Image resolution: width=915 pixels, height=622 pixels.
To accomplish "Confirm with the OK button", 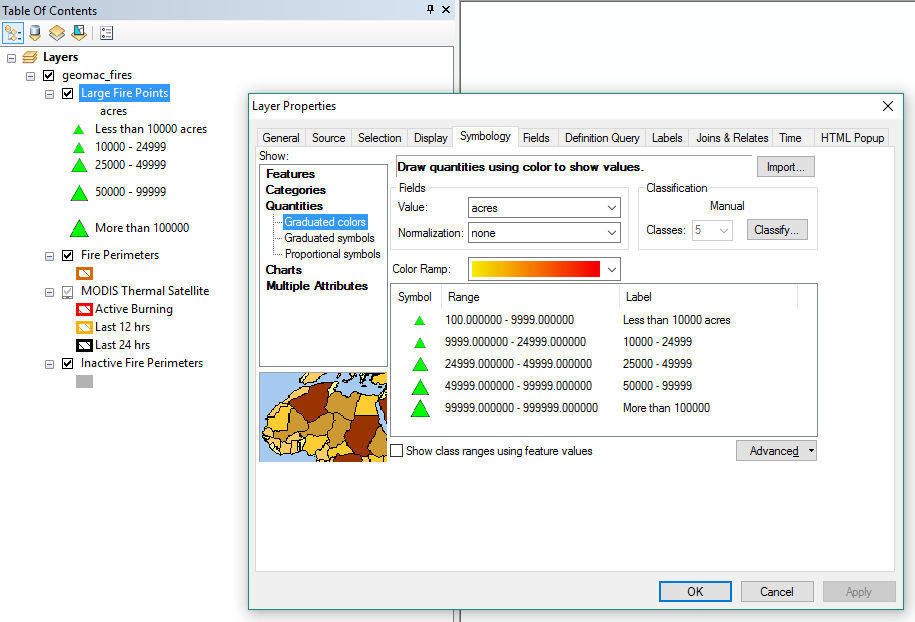I will pyautogui.click(x=695, y=592).
